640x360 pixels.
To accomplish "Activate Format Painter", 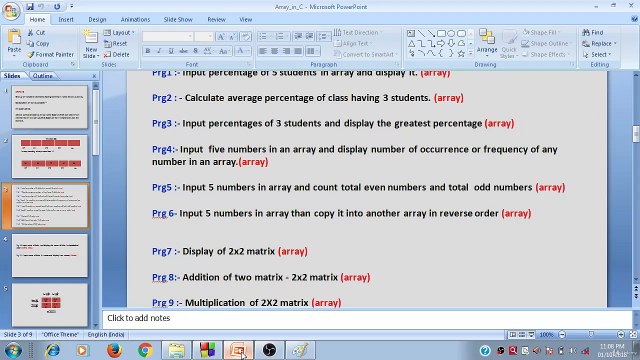I will click(51, 54).
